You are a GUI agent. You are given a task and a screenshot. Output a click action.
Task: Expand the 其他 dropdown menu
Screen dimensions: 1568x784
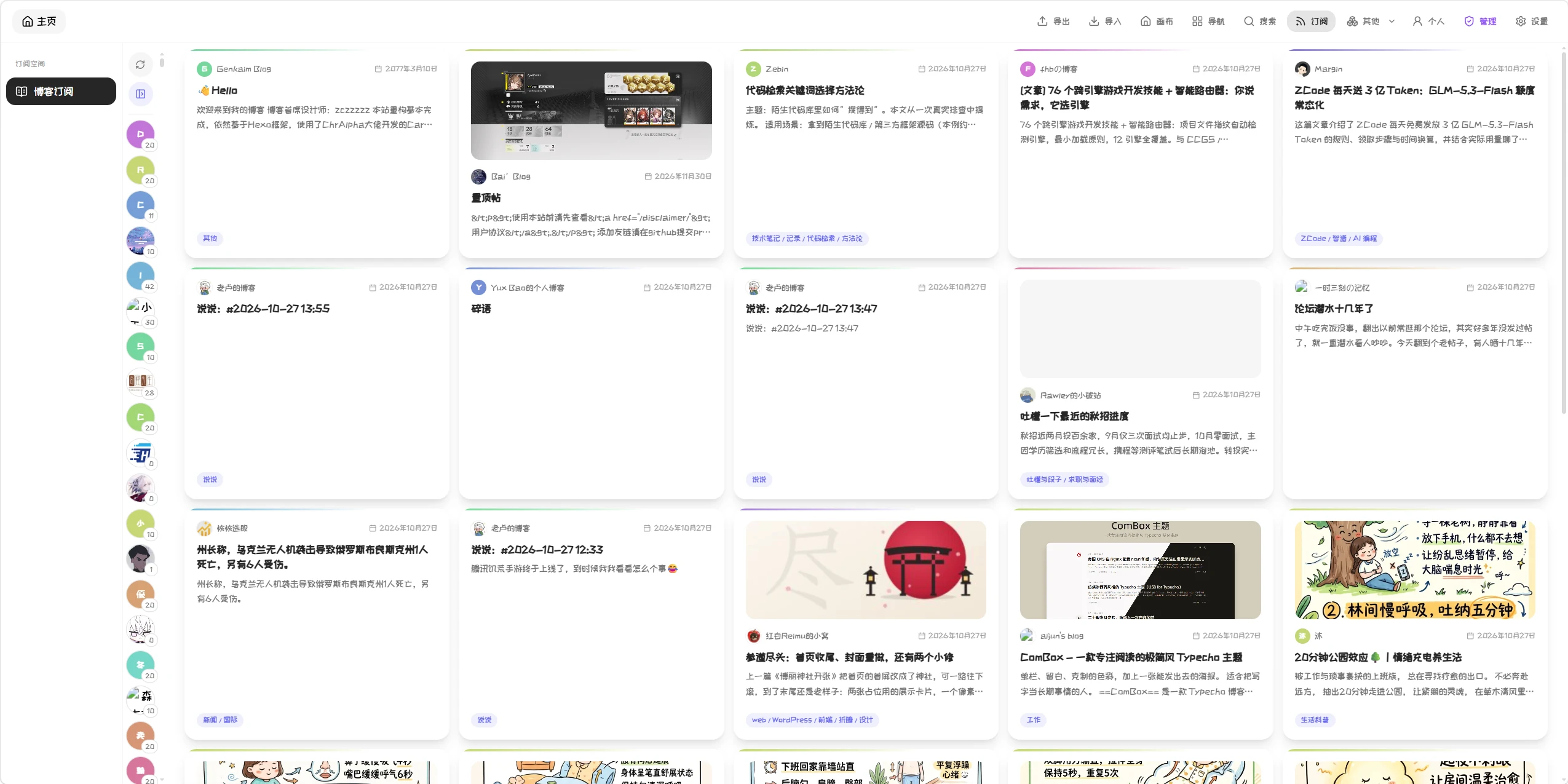click(1371, 22)
